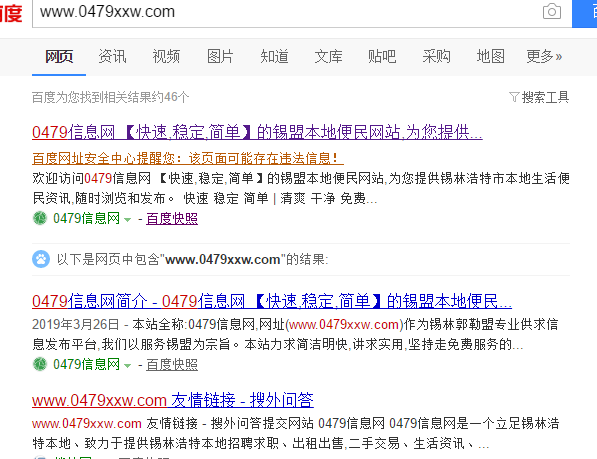Click the 百度网址安全中心提醒您 warning link
Image resolution: width=597 pixels, height=459 pixels.
pyautogui.click(x=188, y=158)
